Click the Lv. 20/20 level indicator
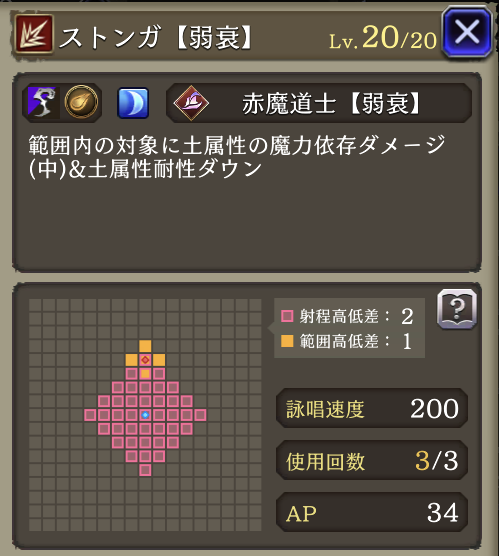Screen dimensions: 499x556 tap(383, 38)
